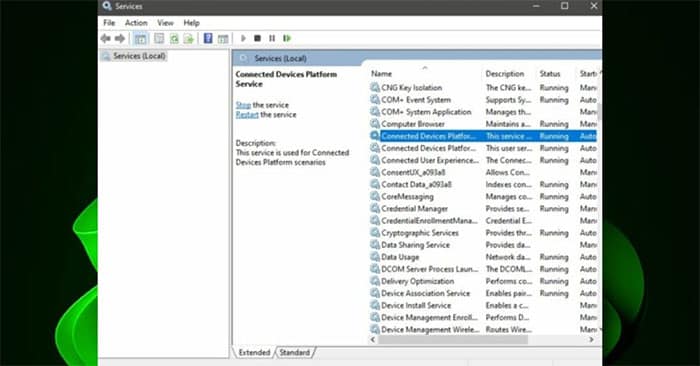Click the Back arrow toolbar icon
The width and height of the screenshot is (700, 366).
[105, 38]
